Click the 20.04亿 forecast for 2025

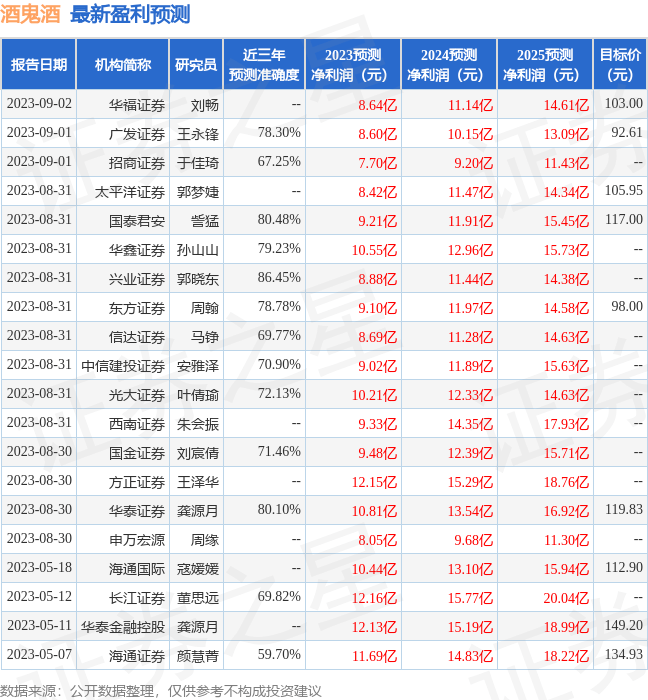point(566,597)
